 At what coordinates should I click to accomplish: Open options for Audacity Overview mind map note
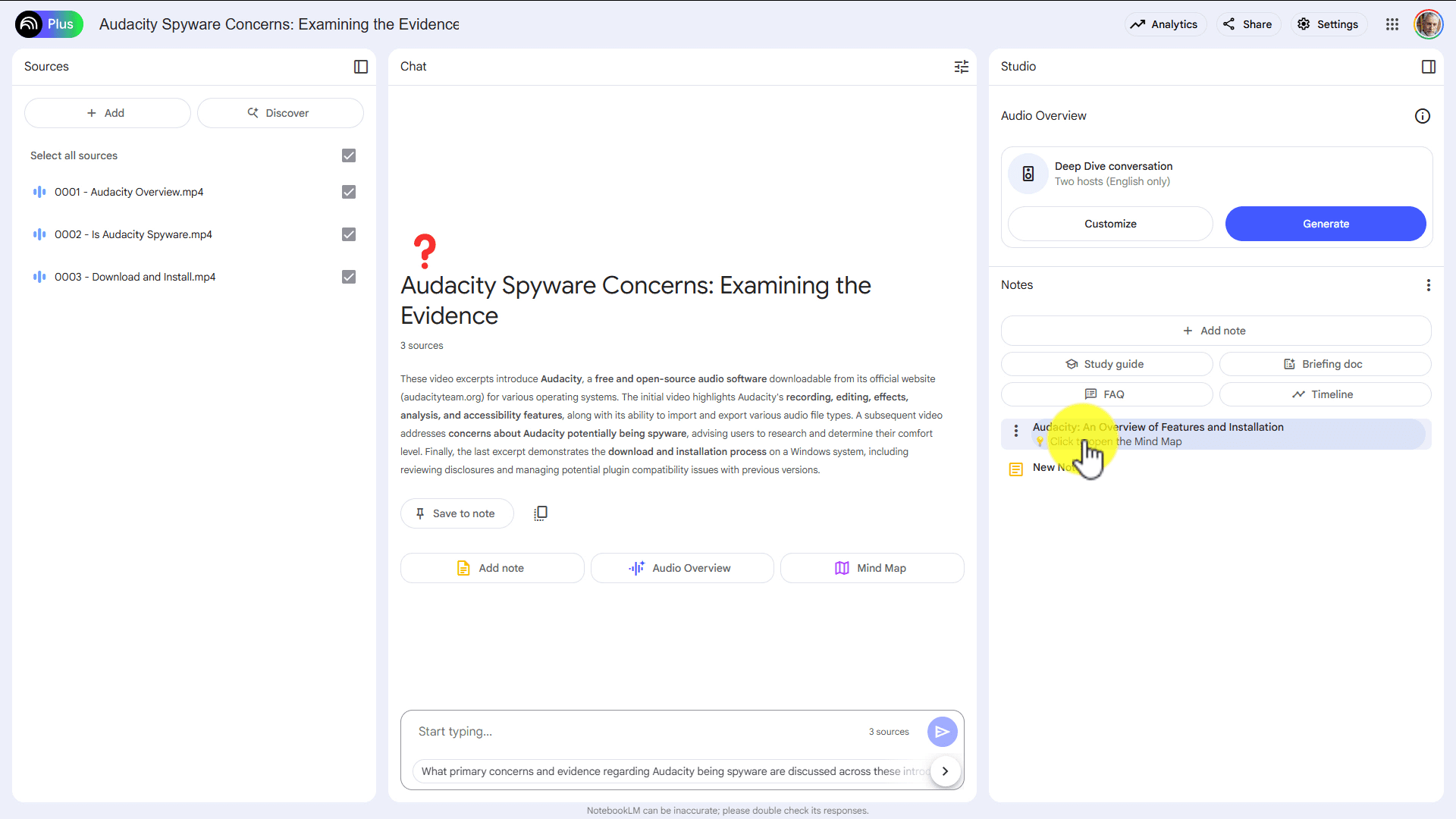tap(1016, 431)
